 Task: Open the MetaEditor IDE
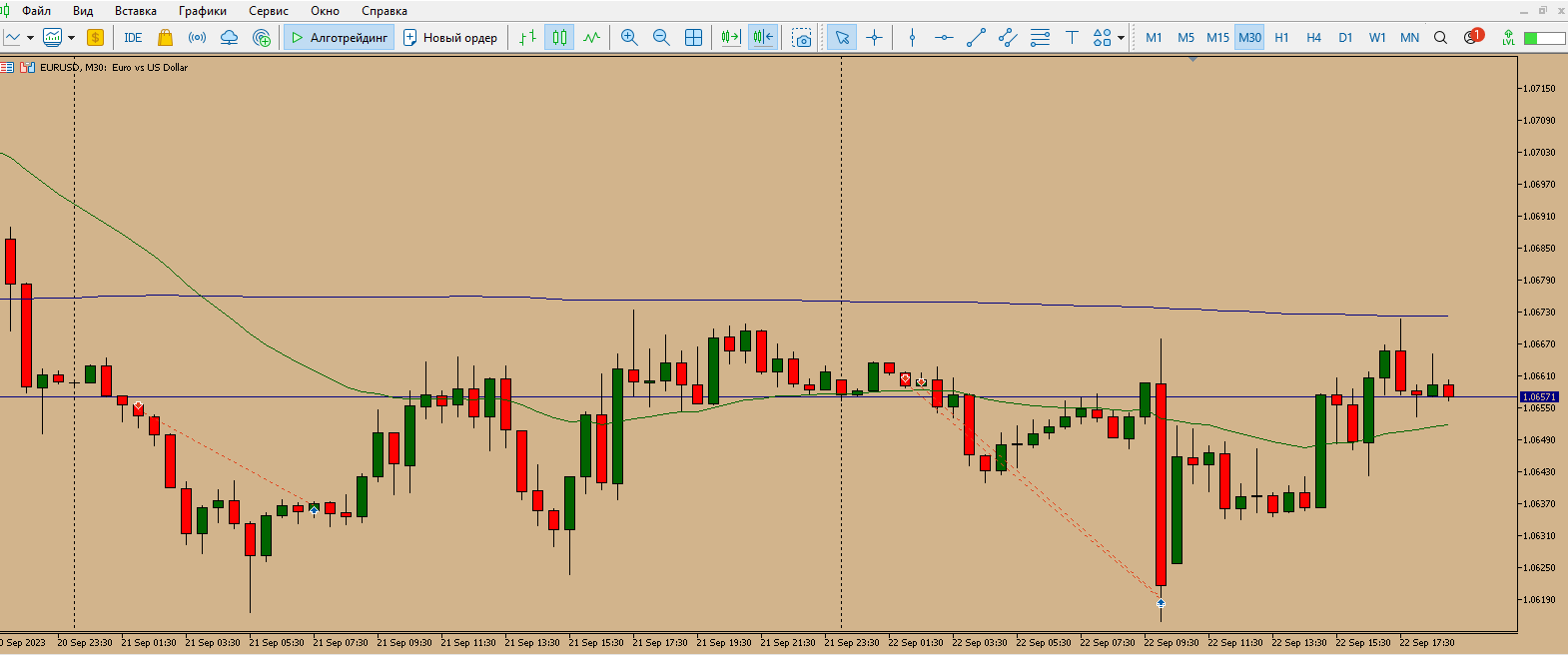coord(133,38)
